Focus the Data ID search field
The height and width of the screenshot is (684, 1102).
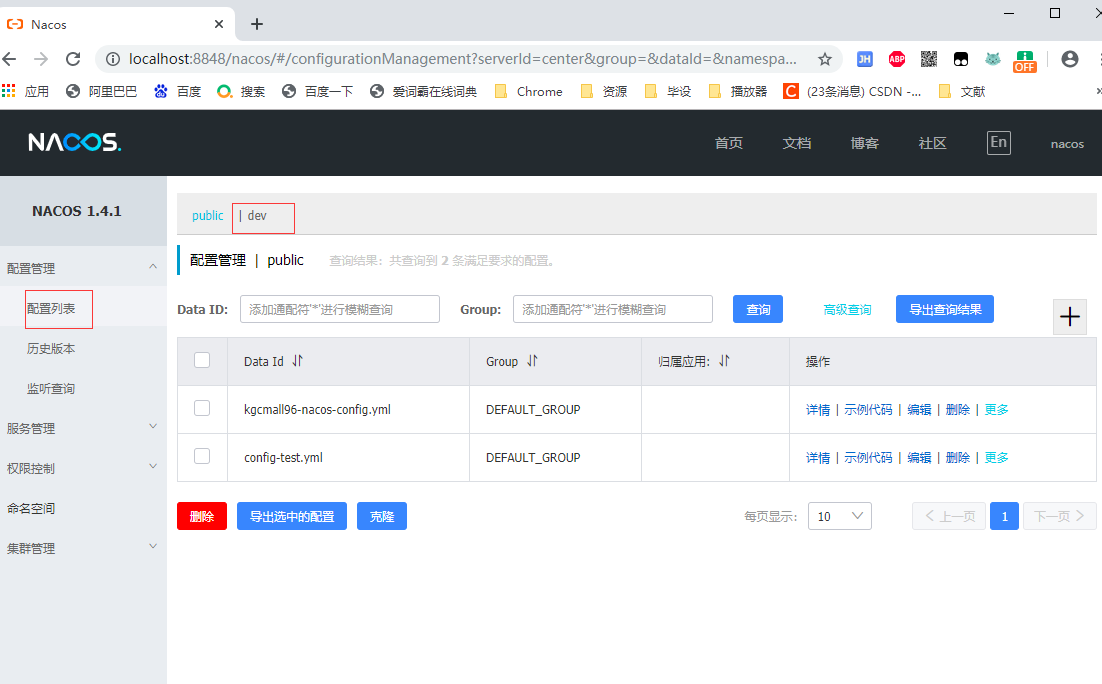tap(339, 309)
